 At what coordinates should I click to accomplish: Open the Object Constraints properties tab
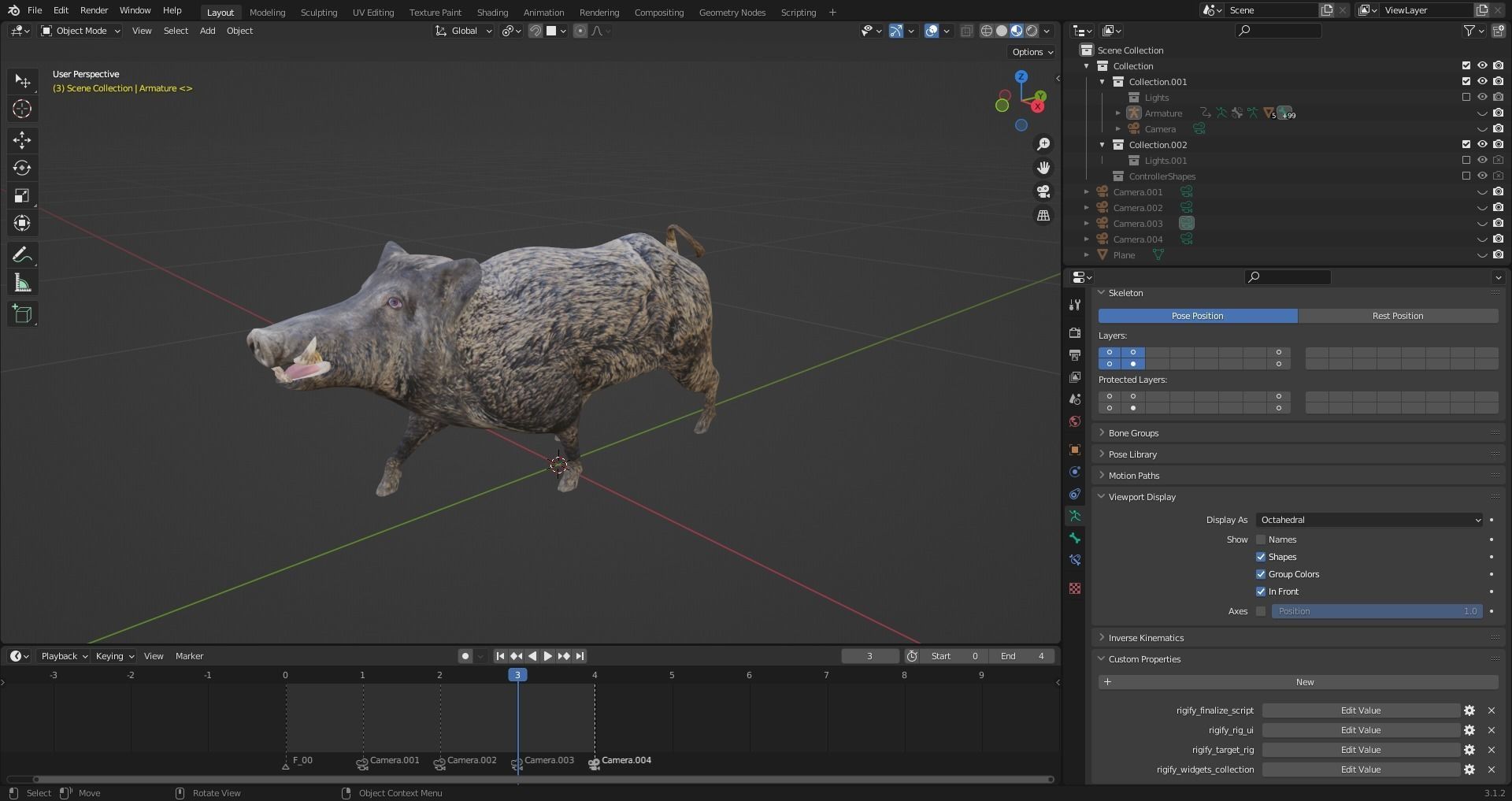(1075, 494)
